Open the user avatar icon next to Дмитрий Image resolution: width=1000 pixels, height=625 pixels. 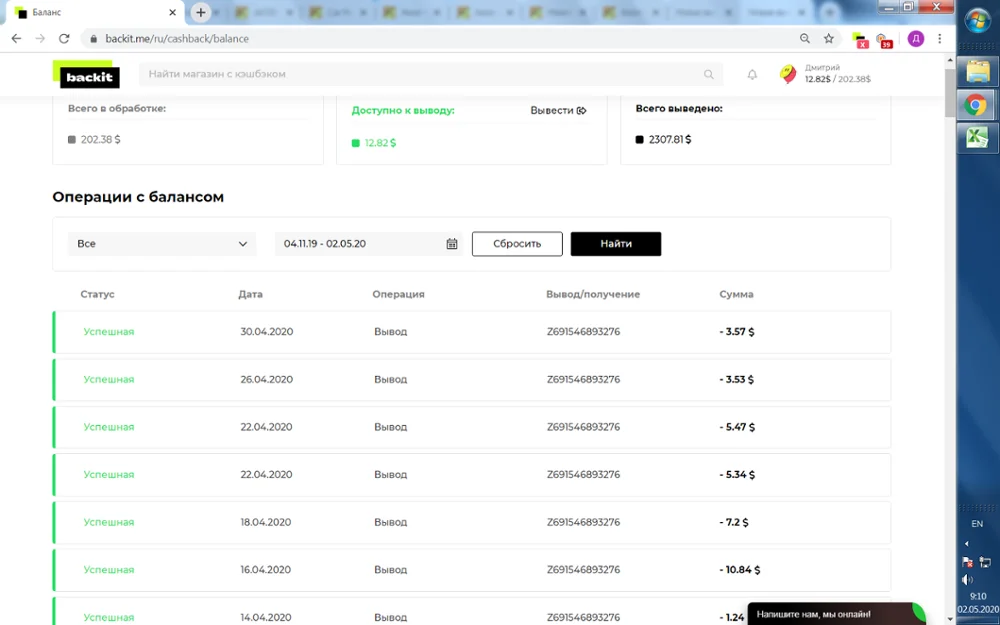coord(788,74)
